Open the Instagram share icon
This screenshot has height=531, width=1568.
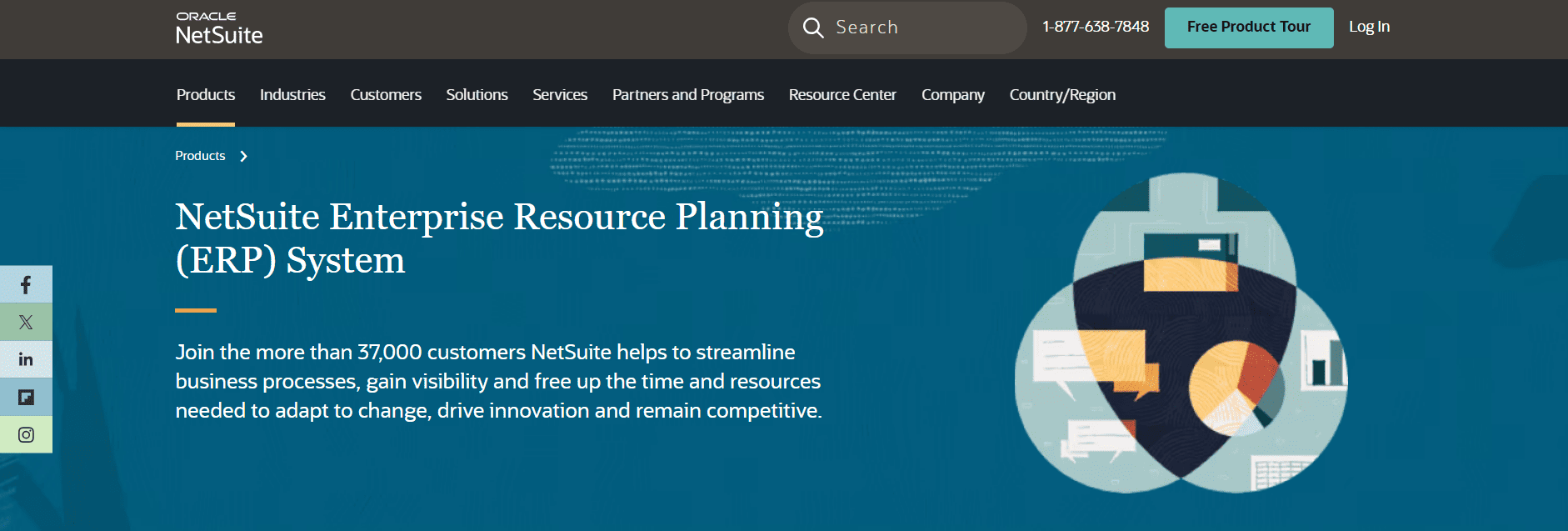[26, 434]
